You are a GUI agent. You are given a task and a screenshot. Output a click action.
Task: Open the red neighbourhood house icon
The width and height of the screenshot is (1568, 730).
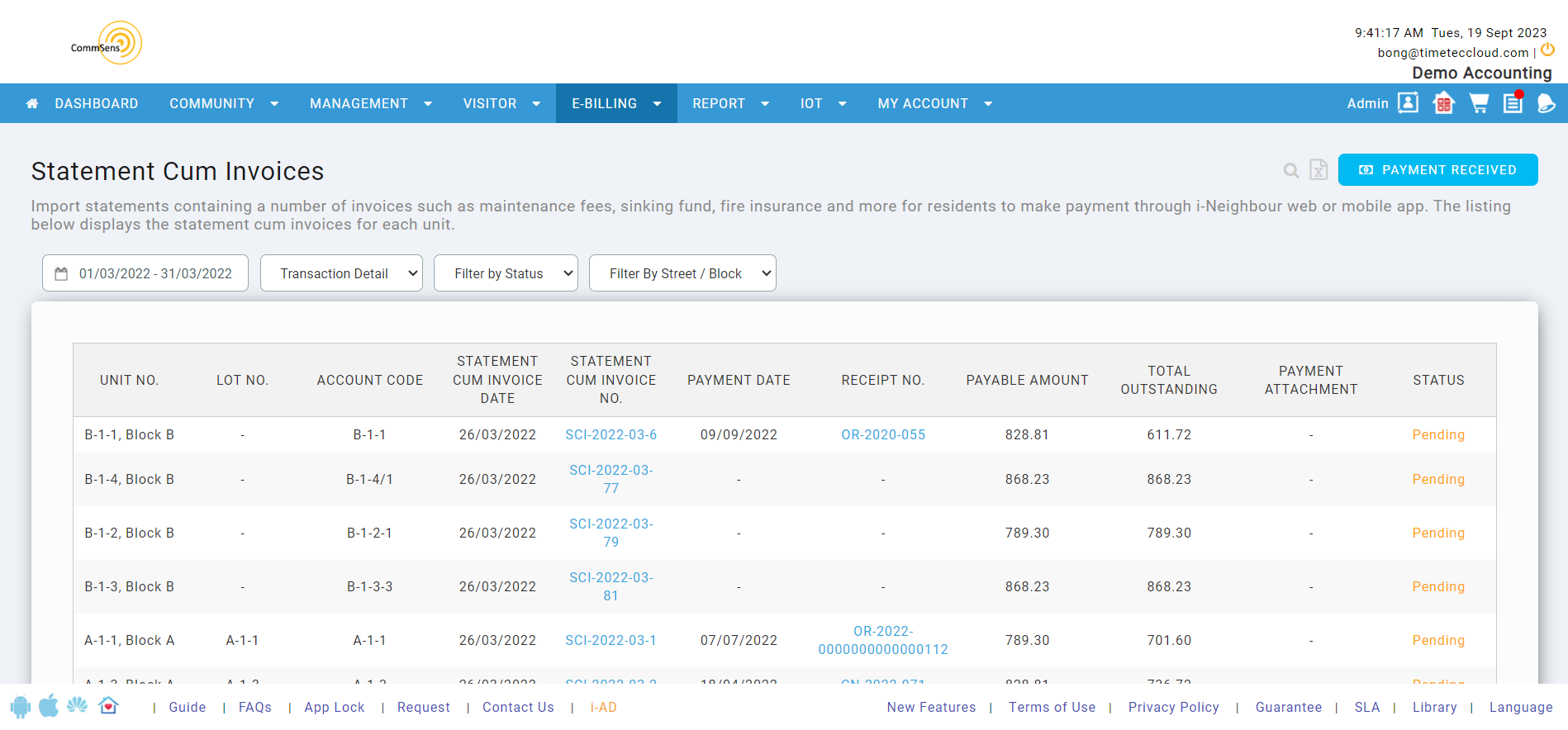[1443, 103]
